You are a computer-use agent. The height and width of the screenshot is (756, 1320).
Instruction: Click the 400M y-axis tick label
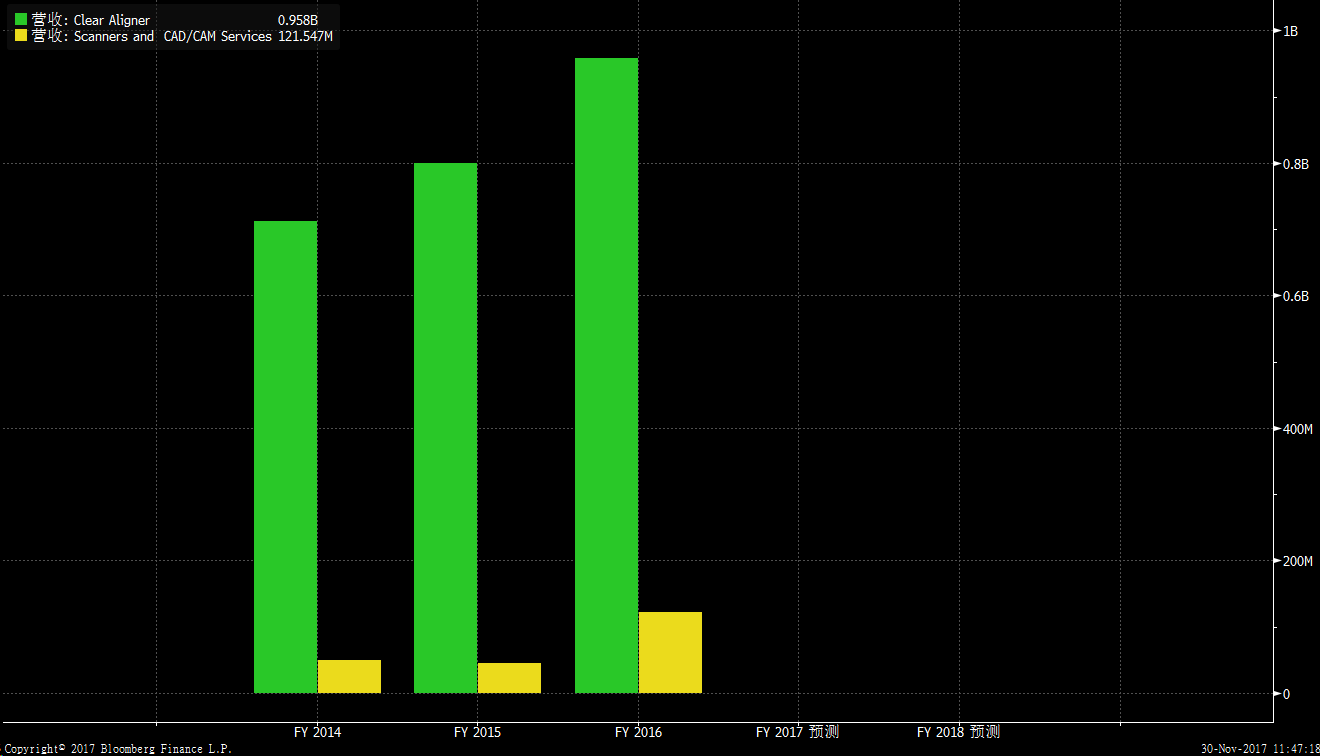(x=1297, y=429)
